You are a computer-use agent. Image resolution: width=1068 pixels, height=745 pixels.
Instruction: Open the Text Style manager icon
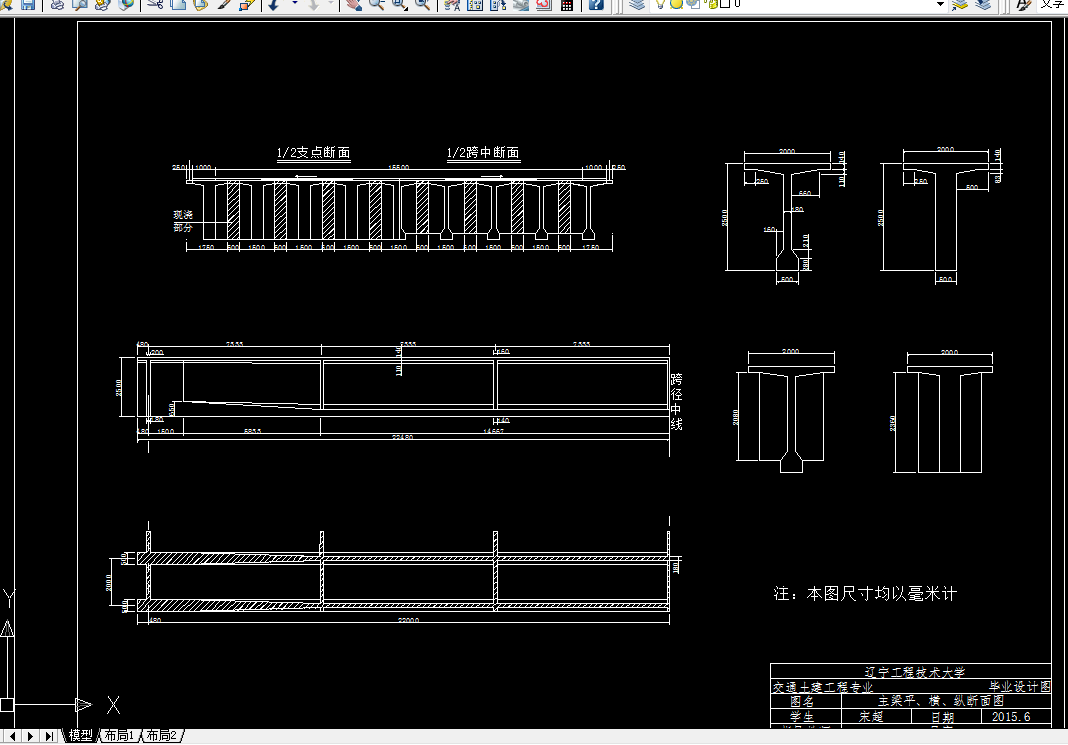[1024, 5]
